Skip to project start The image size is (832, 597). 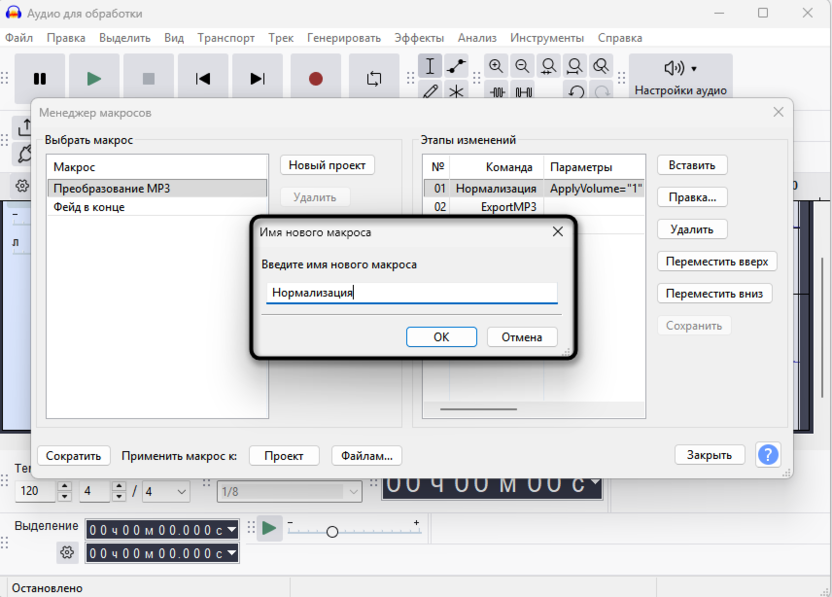203,76
